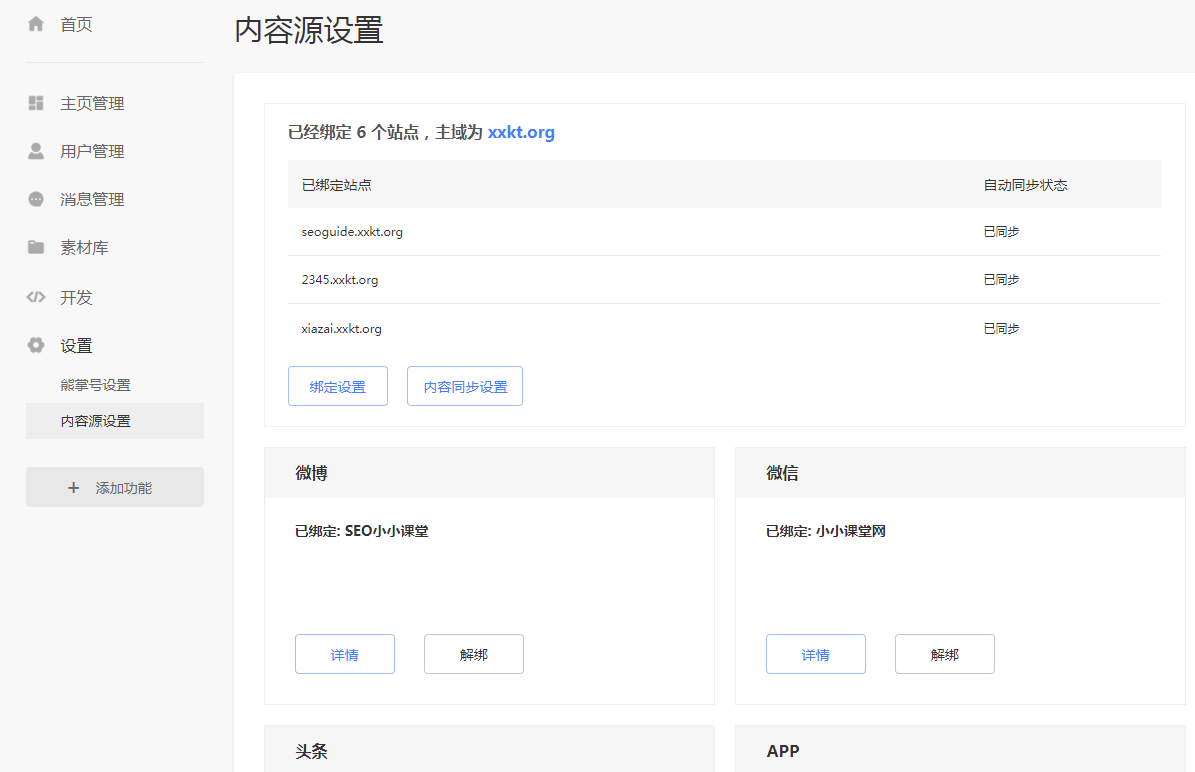Click the 已绑定站点 column header
1195x772 pixels.
click(x=336, y=184)
